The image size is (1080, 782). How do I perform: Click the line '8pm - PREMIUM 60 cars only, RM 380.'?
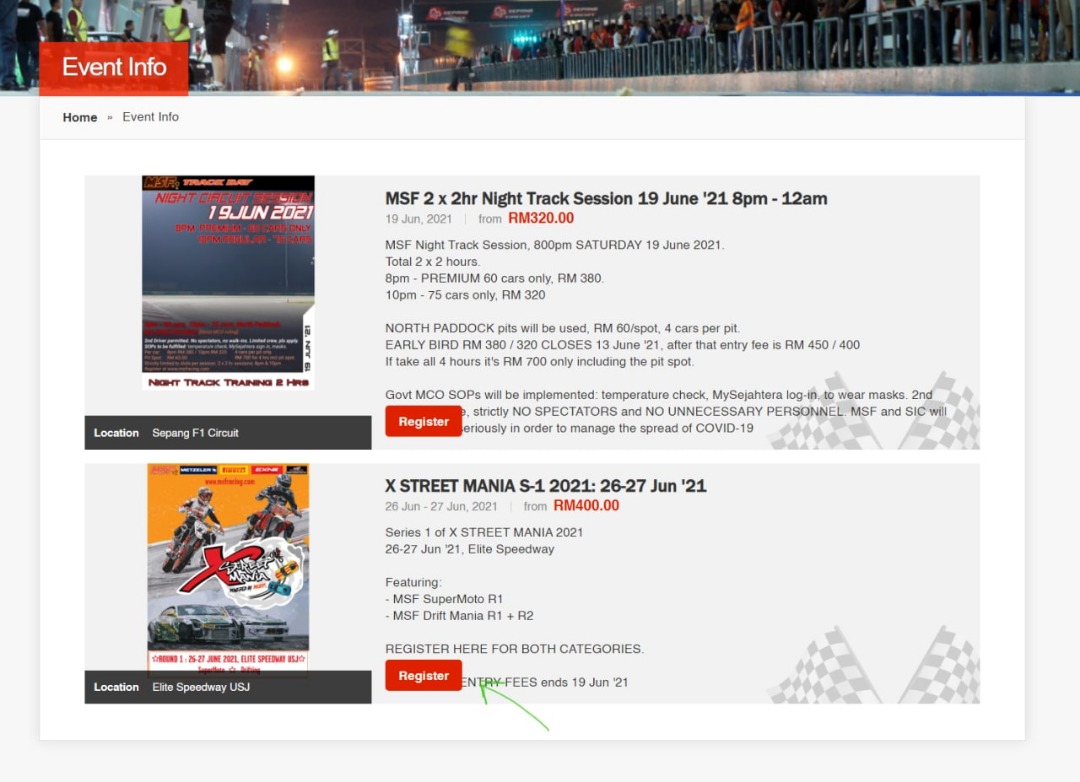tap(494, 278)
